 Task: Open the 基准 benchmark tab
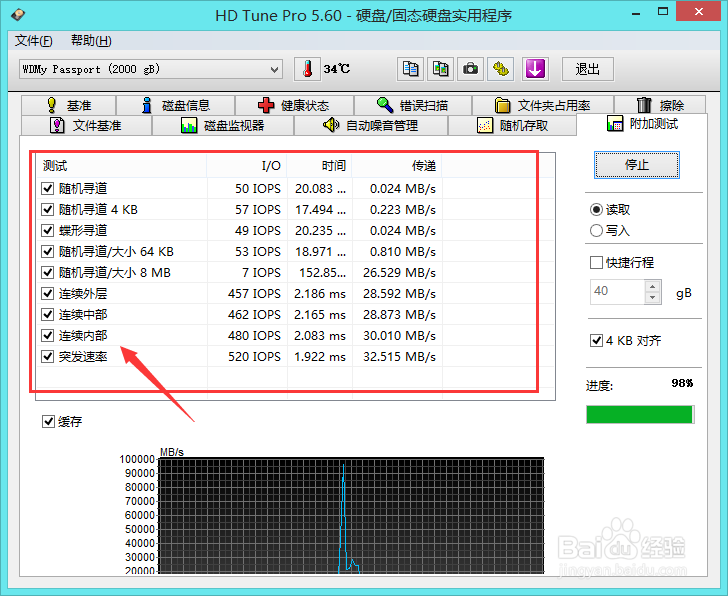[x=69, y=105]
